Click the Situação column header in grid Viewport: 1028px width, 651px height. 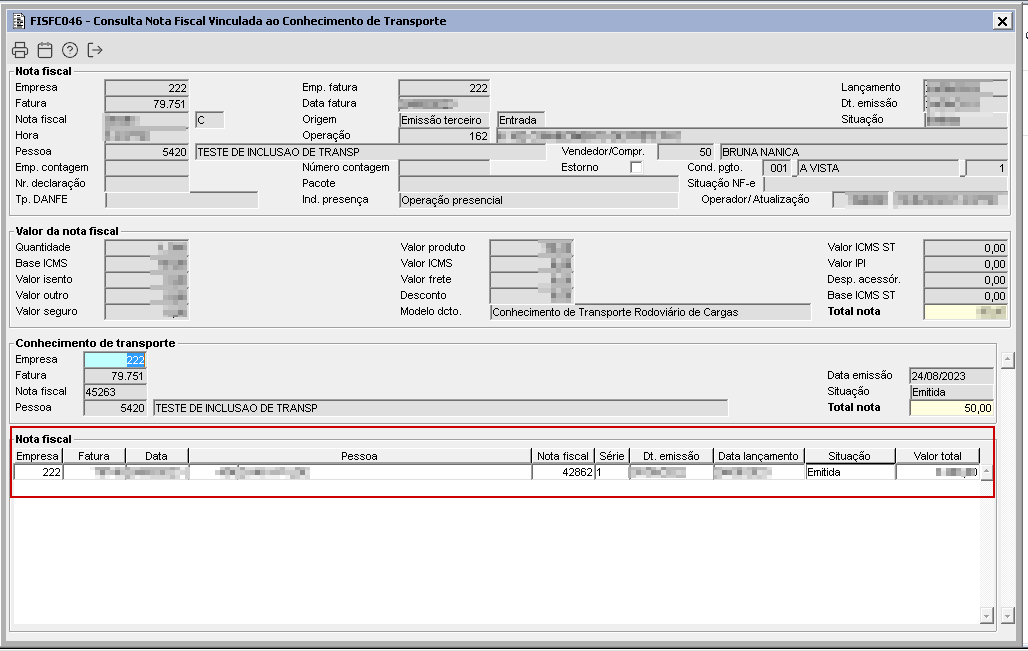[x=850, y=456]
